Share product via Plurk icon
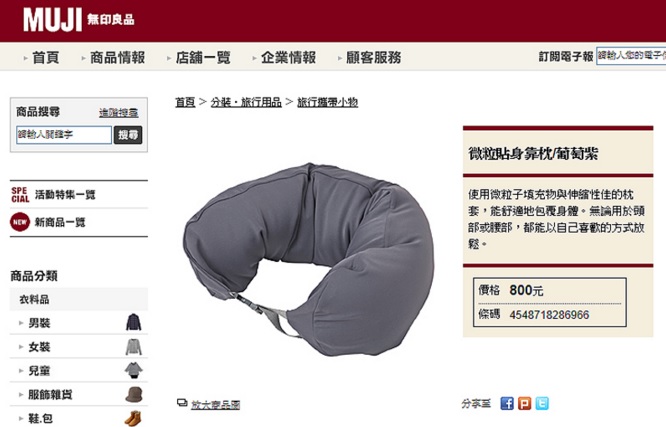The height and width of the screenshot is (427, 666). [x=525, y=403]
